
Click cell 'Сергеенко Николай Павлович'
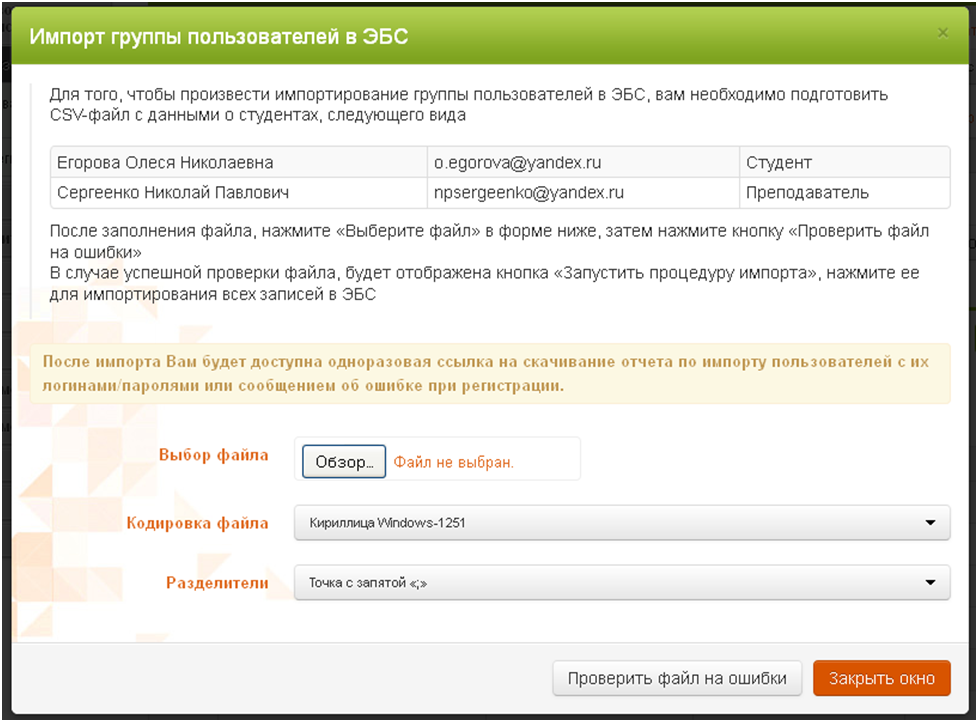click(173, 192)
